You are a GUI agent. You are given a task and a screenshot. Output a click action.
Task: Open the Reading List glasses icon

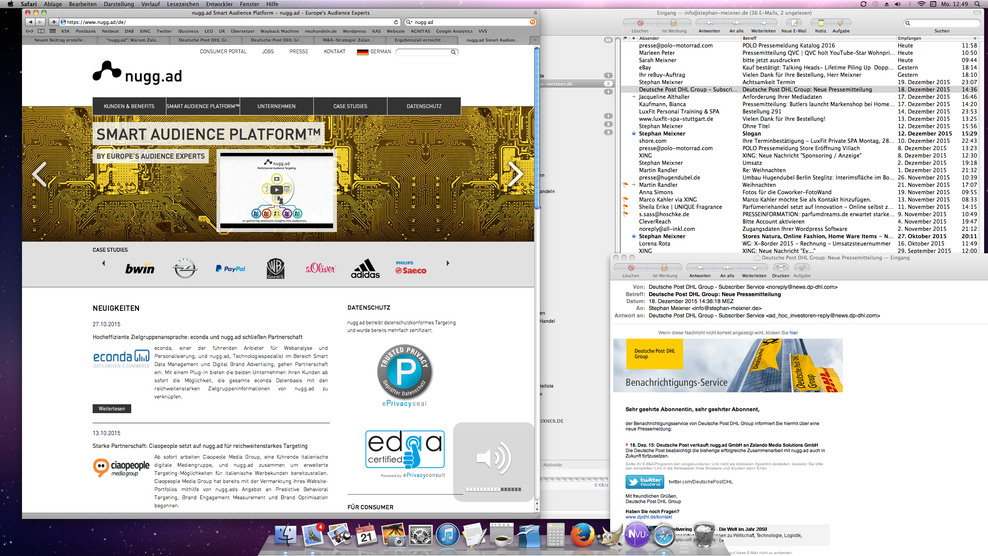30,31
